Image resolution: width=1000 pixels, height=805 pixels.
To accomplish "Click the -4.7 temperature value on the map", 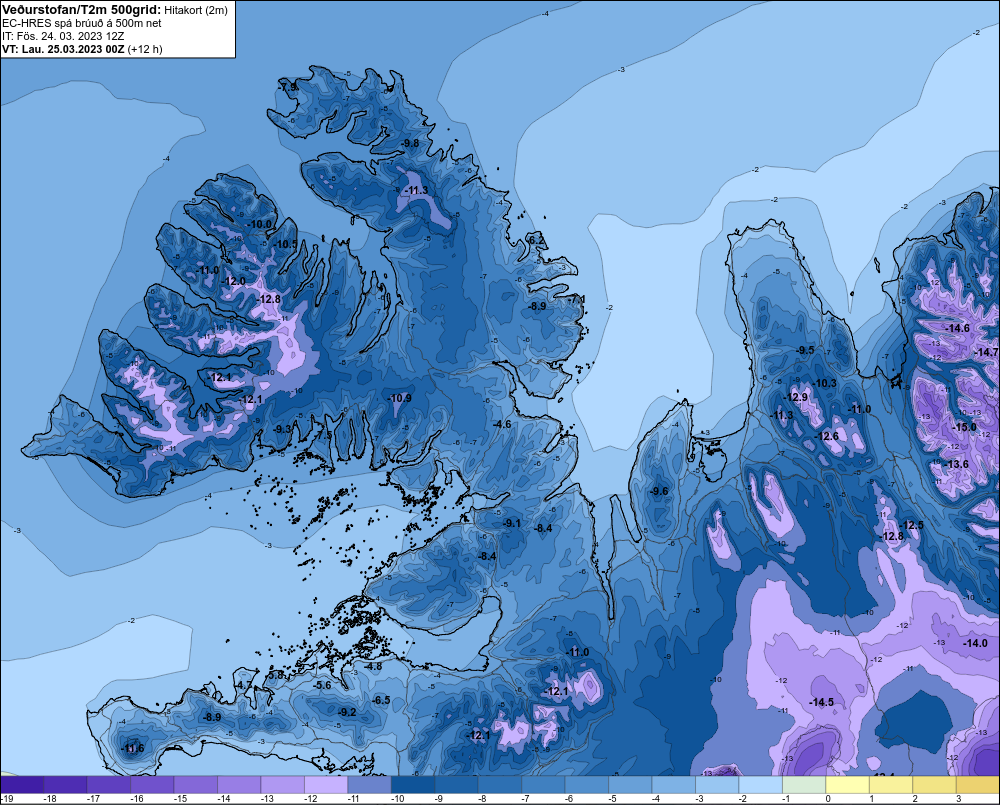I will 244,685.
